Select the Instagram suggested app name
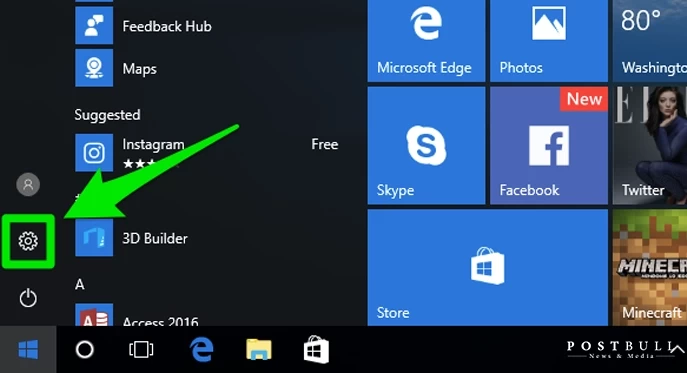The image size is (687, 373). click(x=153, y=144)
